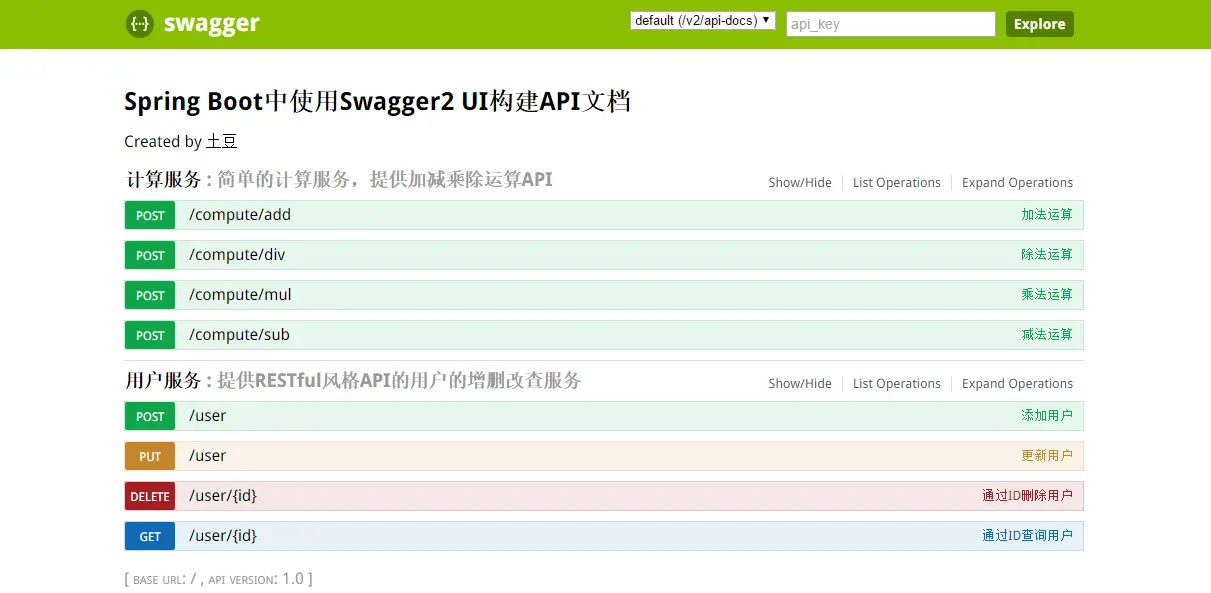Click List Operations for 计算服务 section
This screenshot has width=1211, height=593.
pos(897,183)
